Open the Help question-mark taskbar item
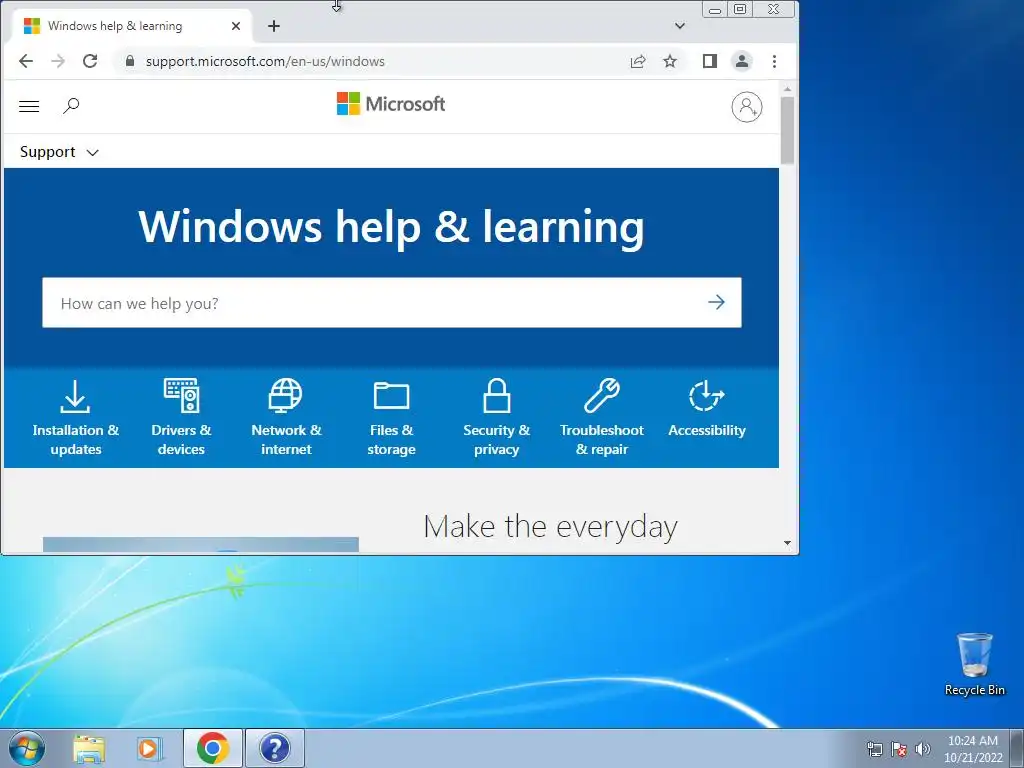 point(274,748)
